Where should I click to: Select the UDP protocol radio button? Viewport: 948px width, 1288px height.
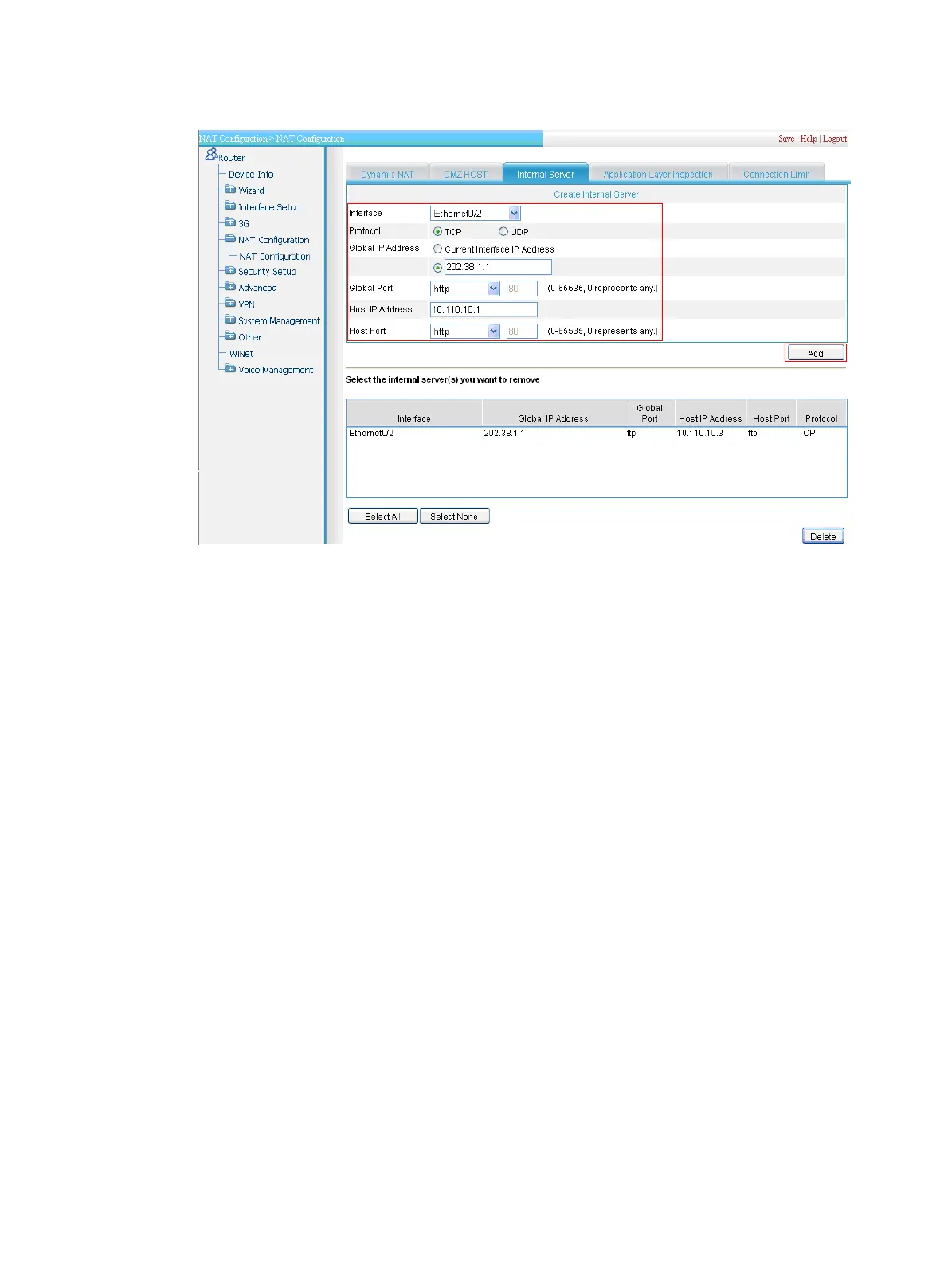pyautogui.click(x=503, y=231)
